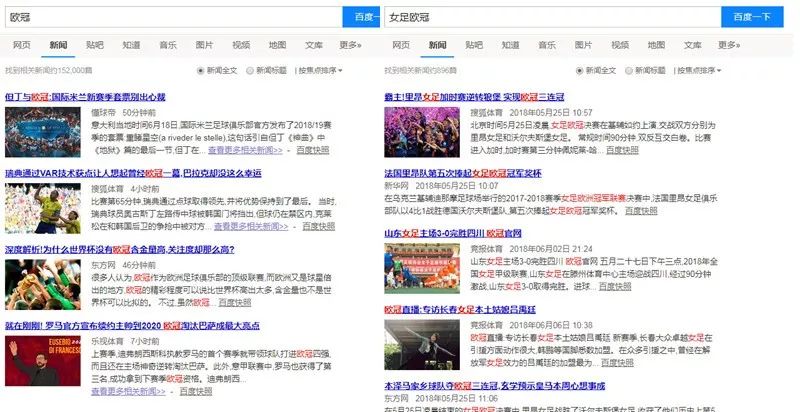Open the 文库 tab on the 女足欧冠 results page
The height and width of the screenshot is (412, 800).
click(x=693, y=45)
